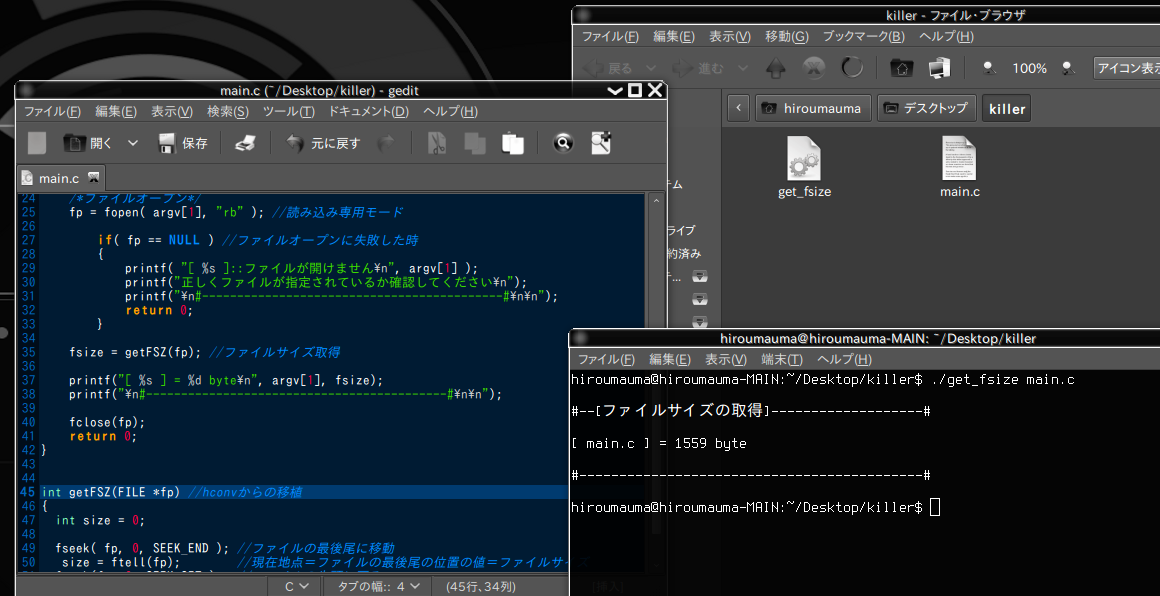Click the terminal output line '[ main.c ] = 1559 byte'
Screen dimensions: 1160x596
pyautogui.click(x=659, y=444)
